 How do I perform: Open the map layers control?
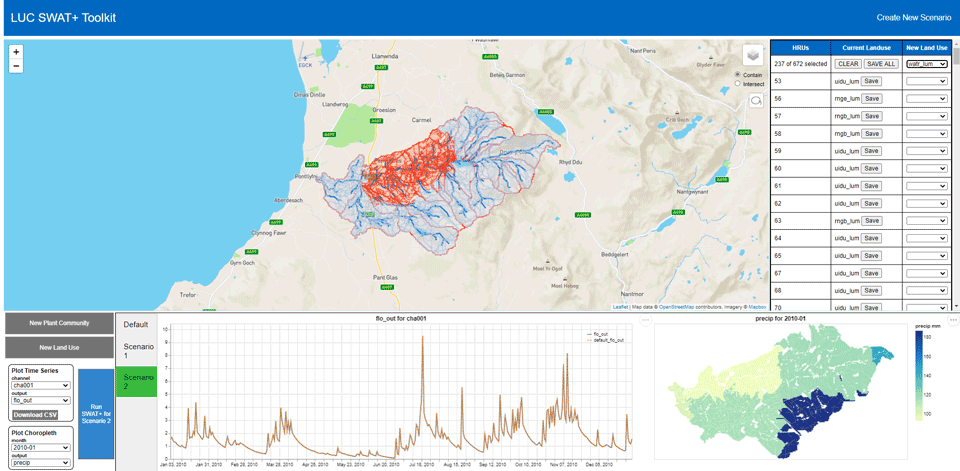click(753, 56)
